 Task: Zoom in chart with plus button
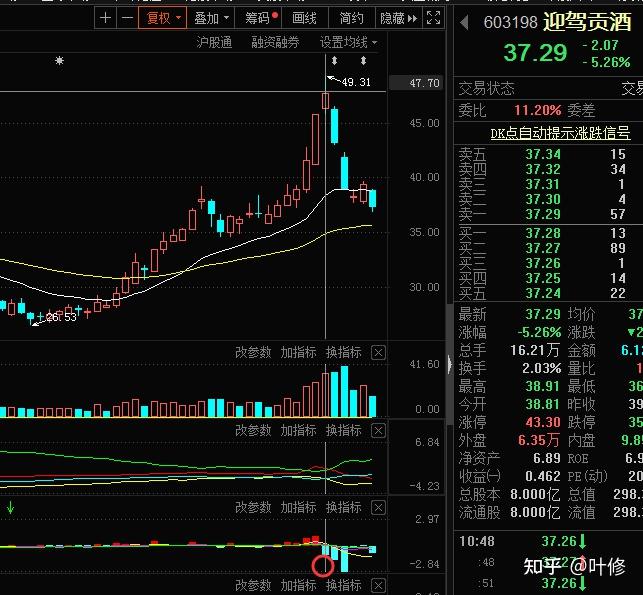click(105, 18)
